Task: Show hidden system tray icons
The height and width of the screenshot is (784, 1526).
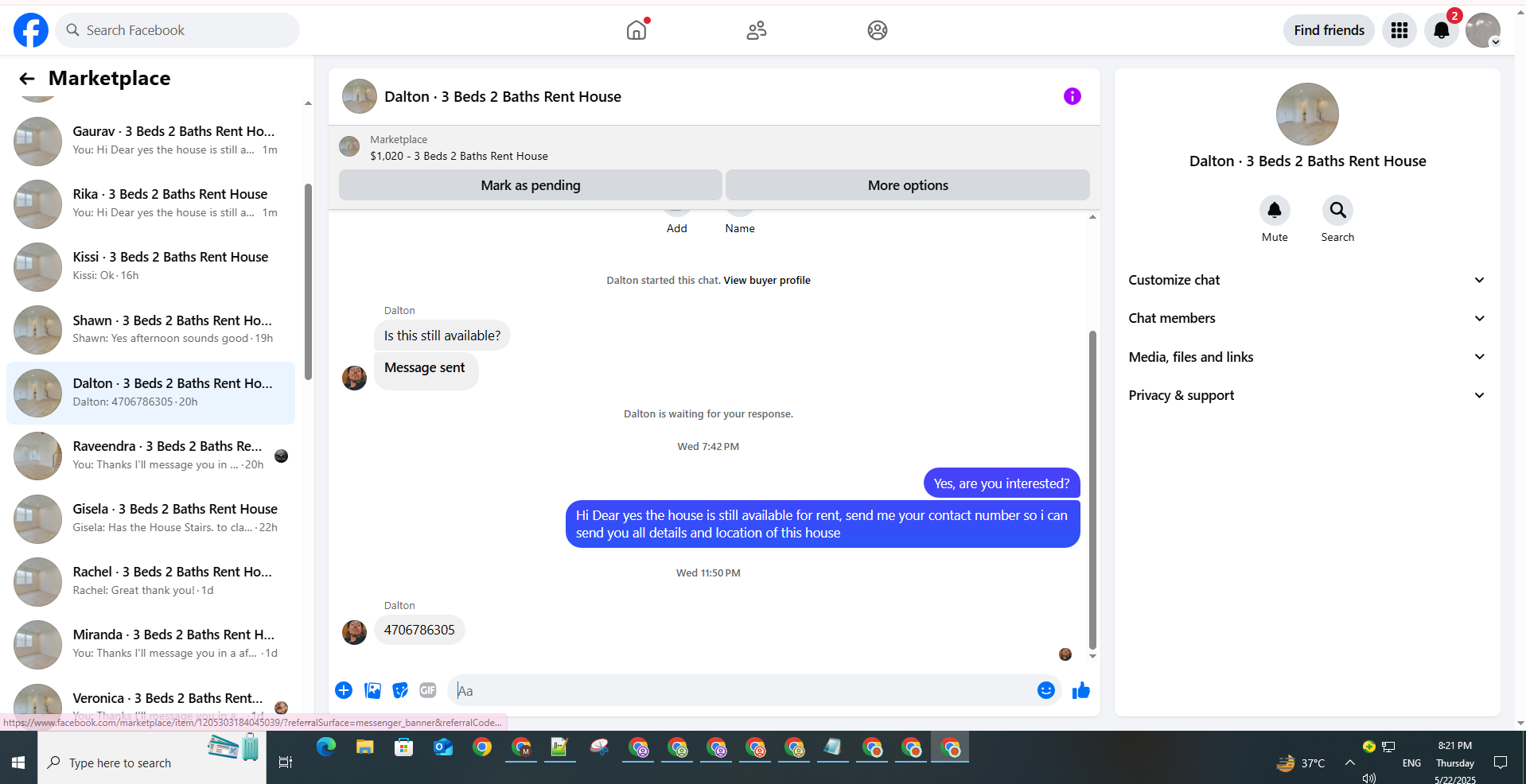Action: pyautogui.click(x=1350, y=763)
